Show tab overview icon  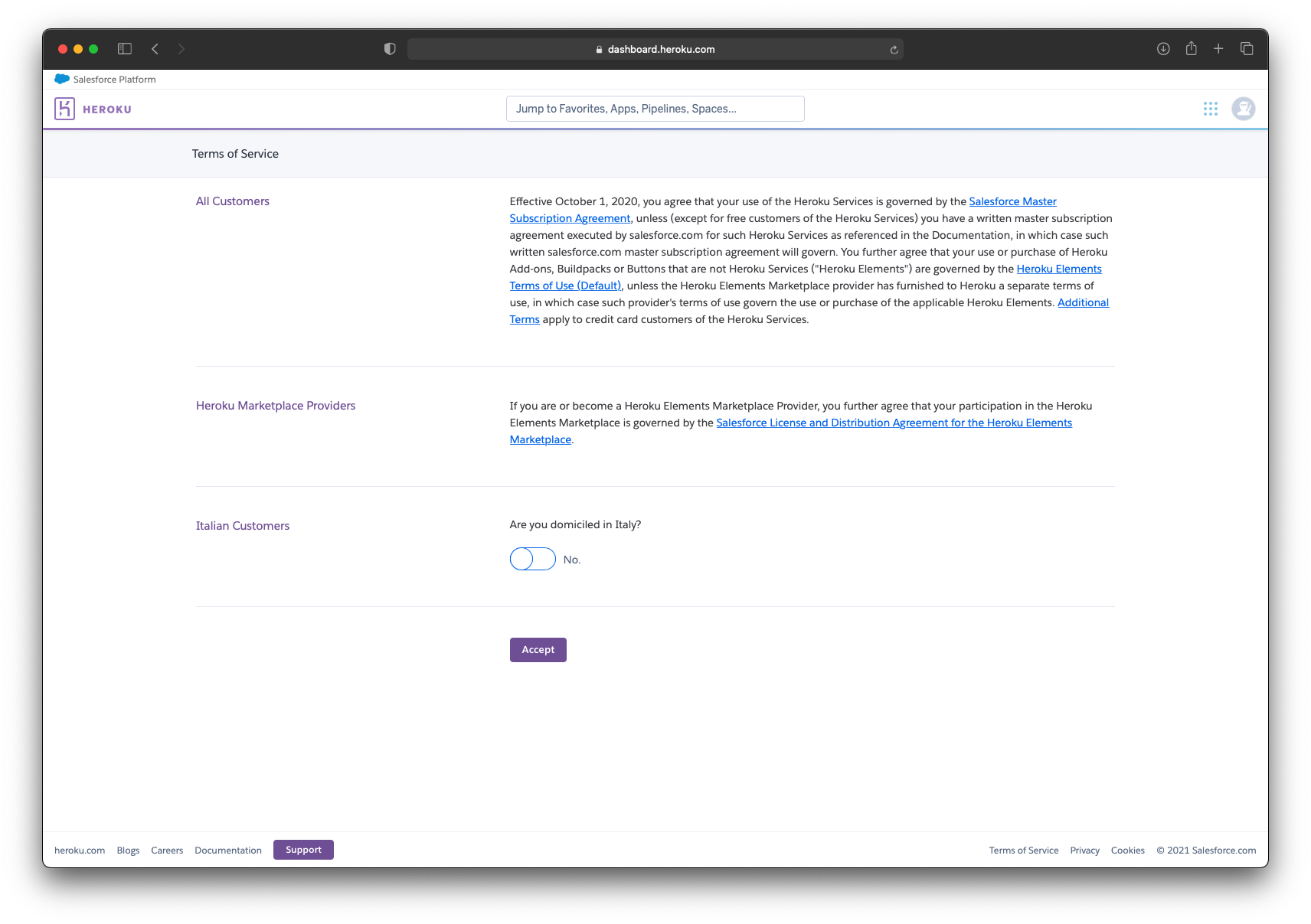click(1247, 49)
